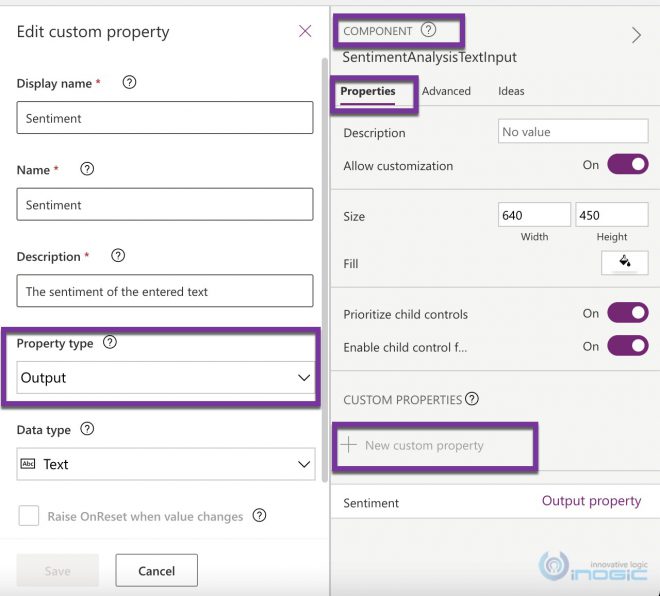The height and width of the screenshot is (596, 660).
Task: Switch to the Advanced tab
Action: 446,91
